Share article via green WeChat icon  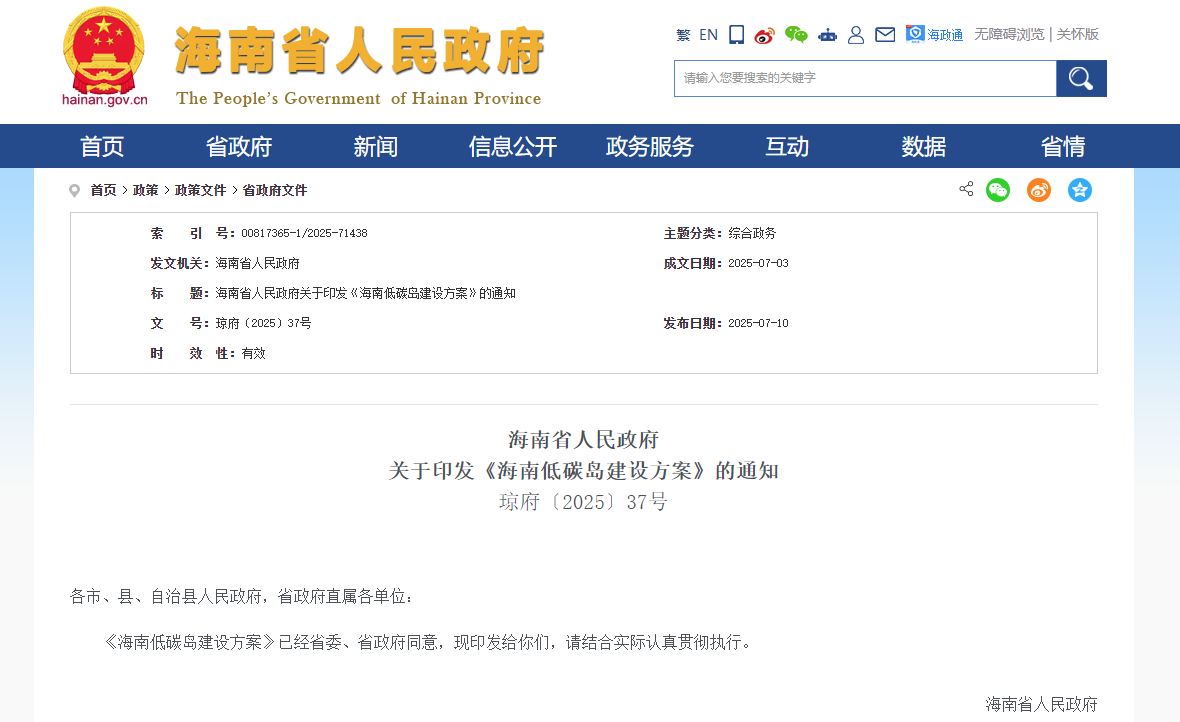[x=998, y=190]
